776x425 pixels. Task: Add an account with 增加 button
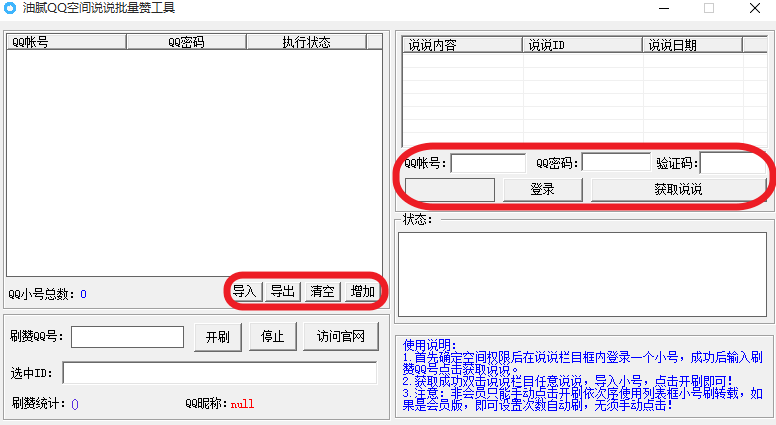coord(362,291)
